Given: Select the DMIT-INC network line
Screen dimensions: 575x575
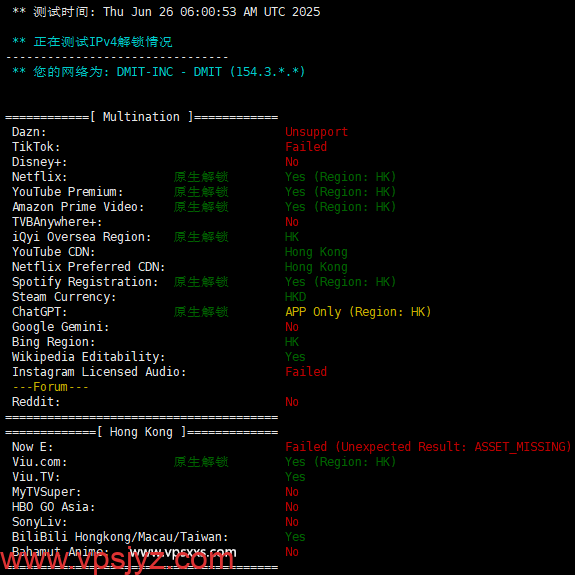Looking at the screenshot, I should point(158,72).
